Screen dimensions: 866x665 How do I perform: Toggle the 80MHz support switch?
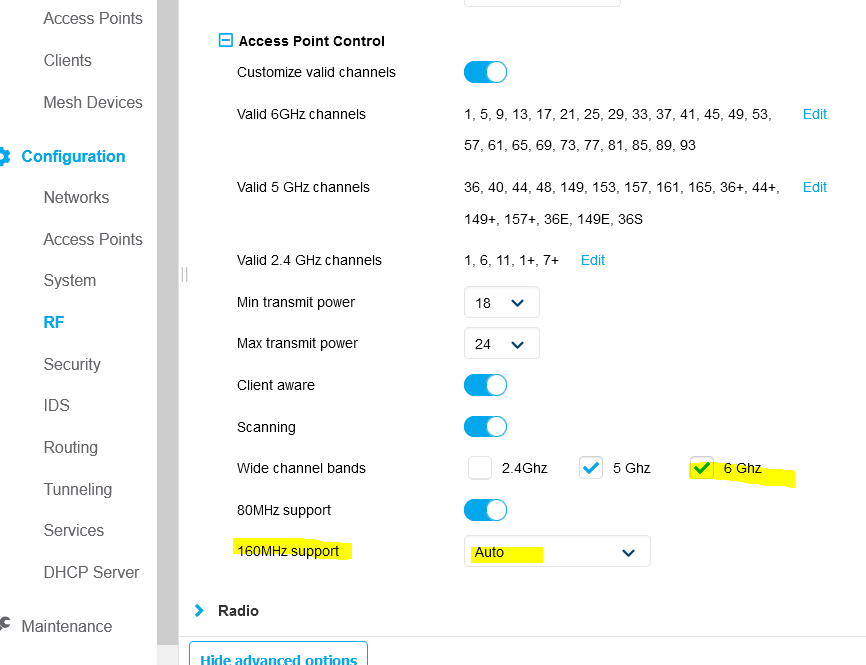tap(485, 510)
